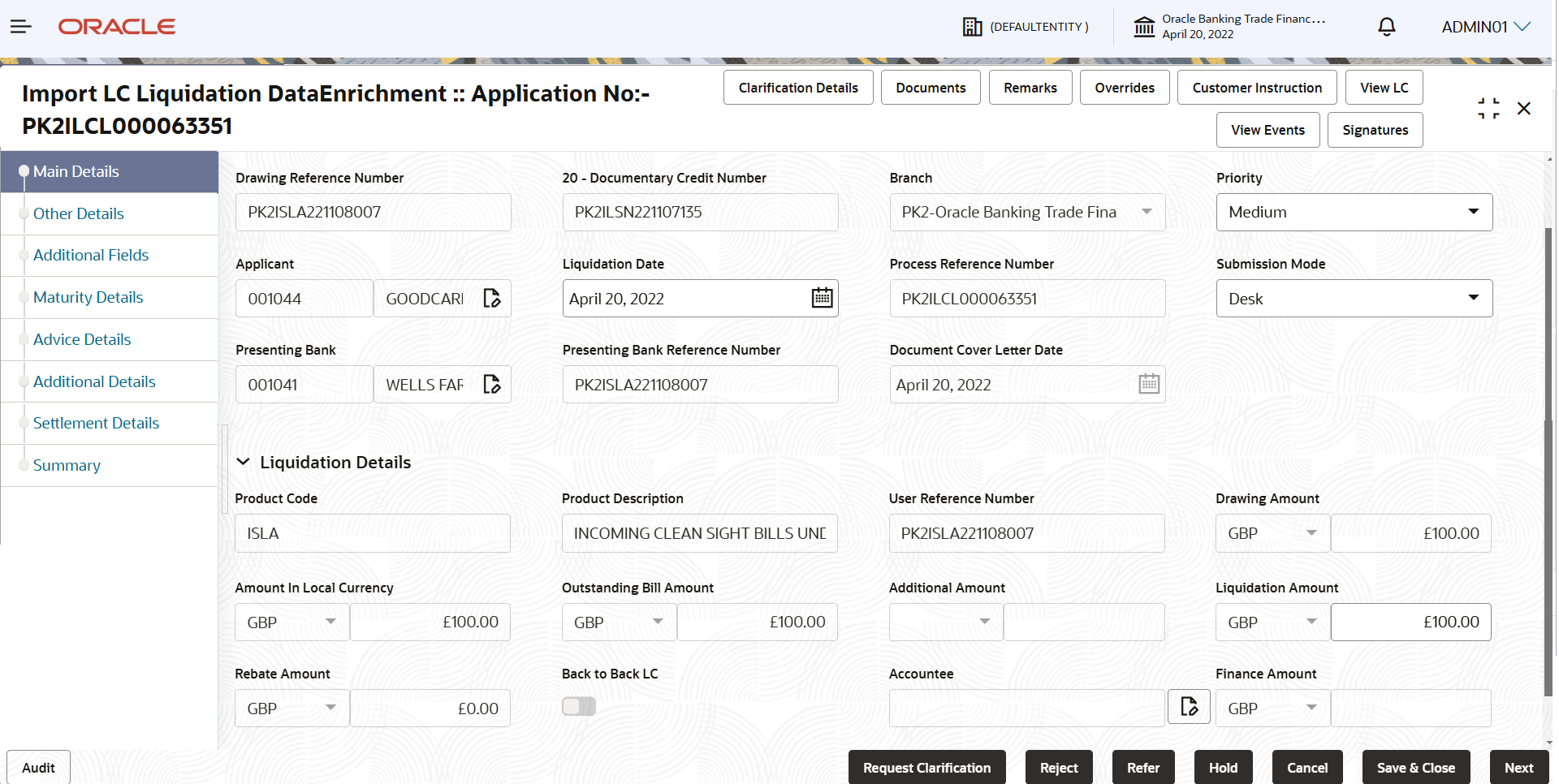Put the task on Hold
This screenshot has width=1559, height=784.
point(1223,768)
